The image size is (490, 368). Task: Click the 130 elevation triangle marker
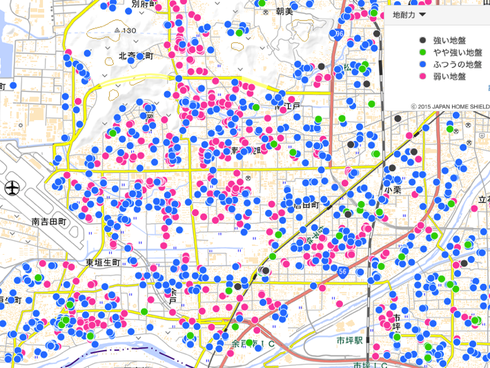pyautogui.click(x=117, y=30)
